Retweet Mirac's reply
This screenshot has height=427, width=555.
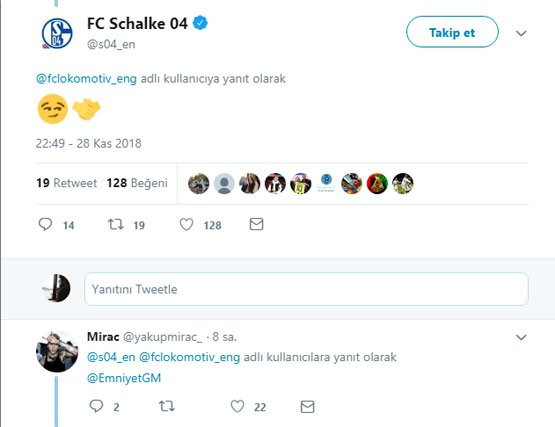click(x=167, y=406)
